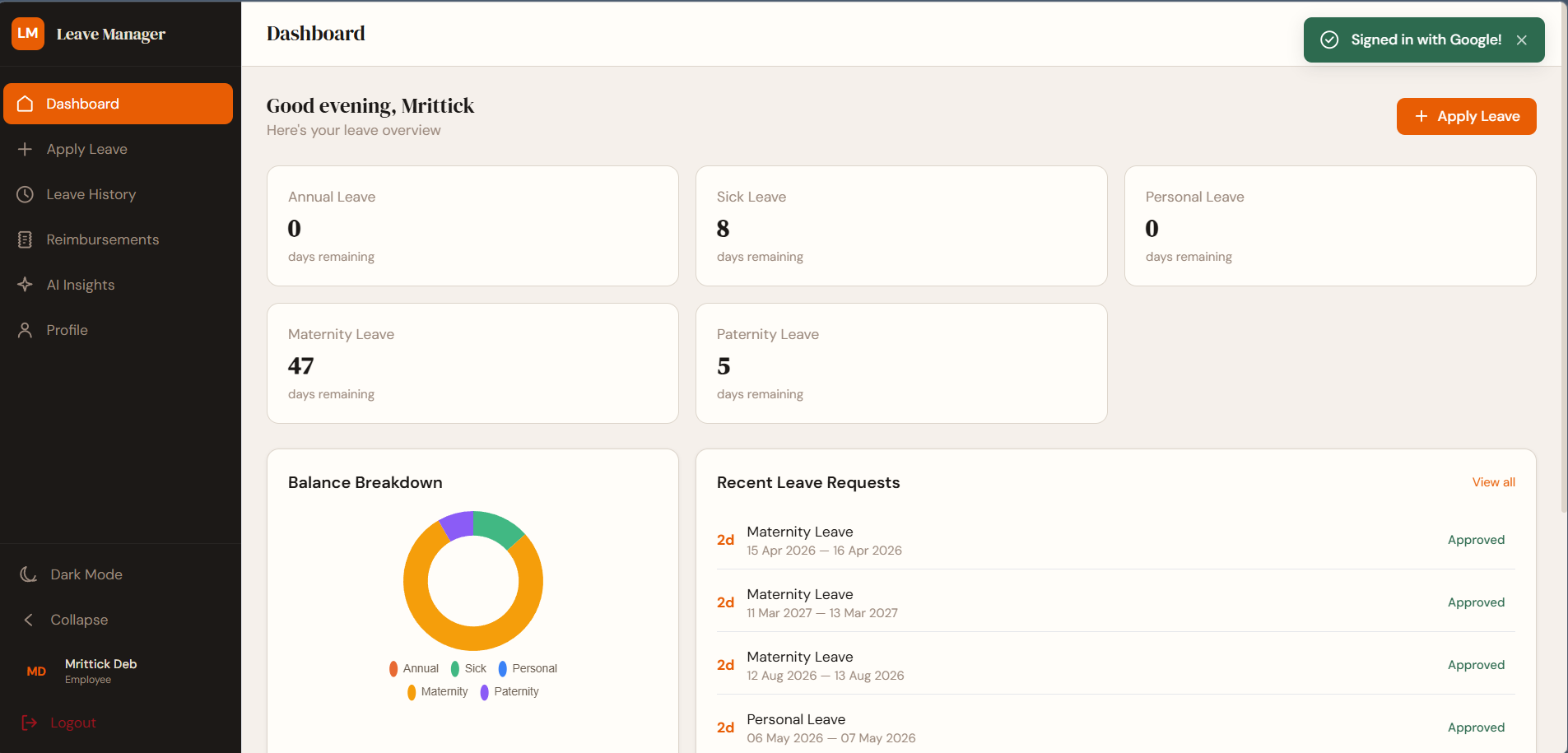This screenshot has width=1568, height=753.
Task: Dismiss the Signed in with Google toast
Action: (x=1522, y=40)
